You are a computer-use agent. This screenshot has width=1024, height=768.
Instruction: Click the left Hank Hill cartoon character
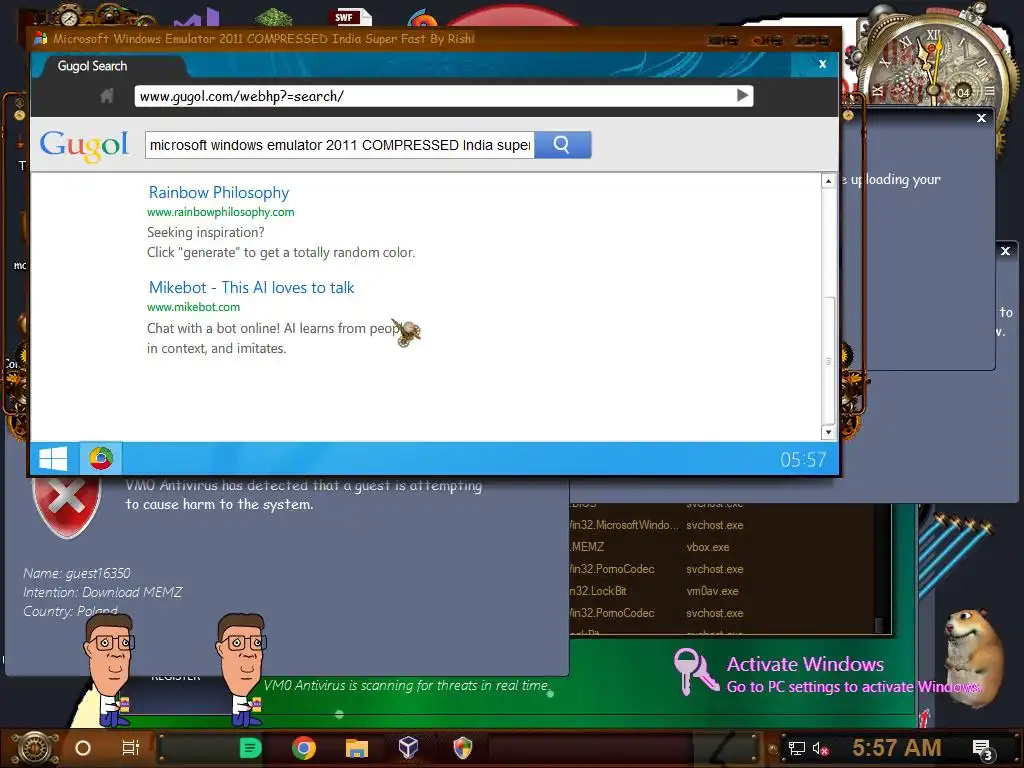tap(110, 671)
